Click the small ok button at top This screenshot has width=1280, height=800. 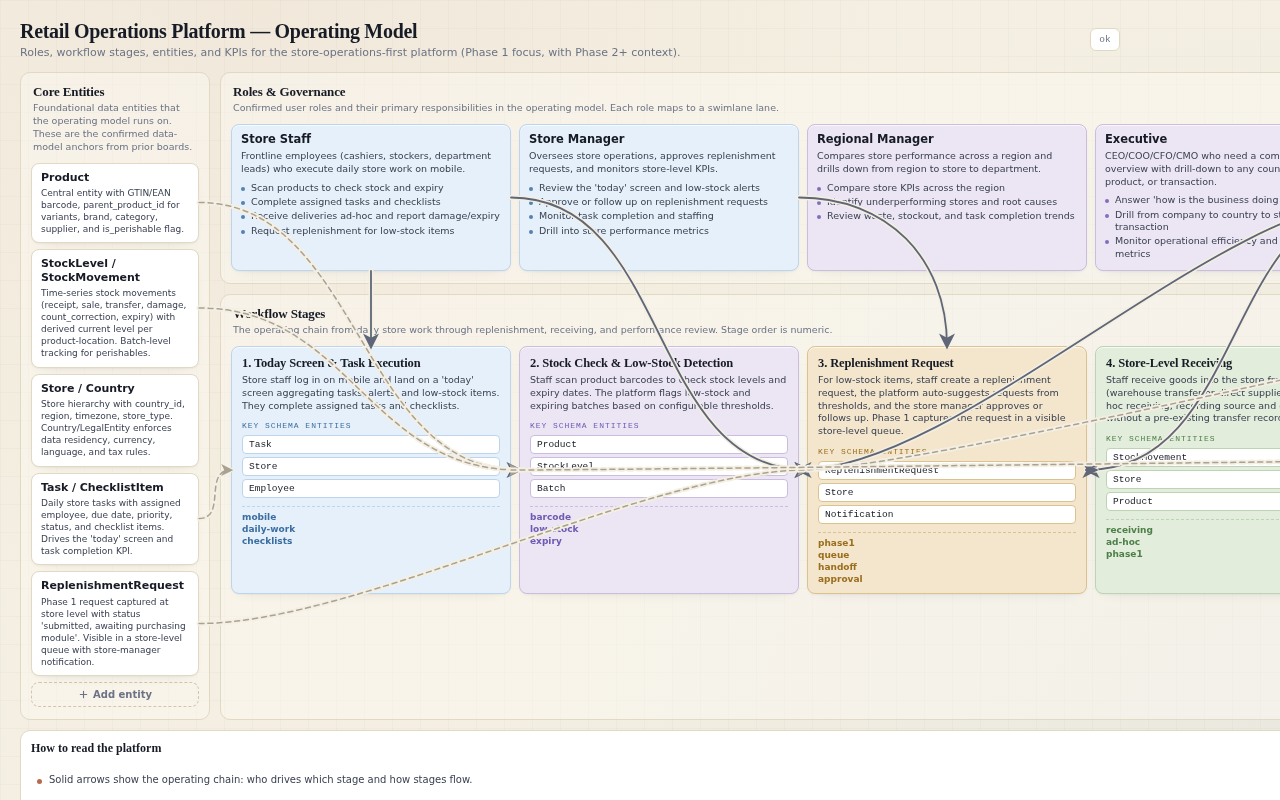click(1105, 39)
